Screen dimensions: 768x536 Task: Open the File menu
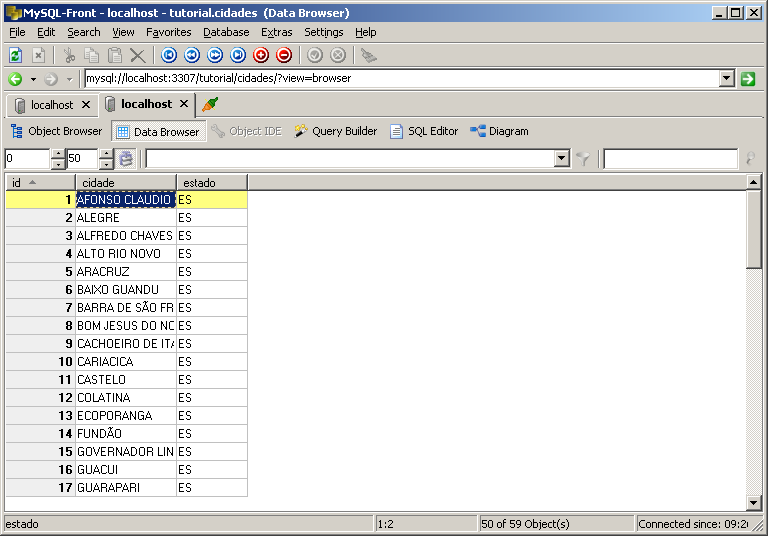(x=17, y=32)
